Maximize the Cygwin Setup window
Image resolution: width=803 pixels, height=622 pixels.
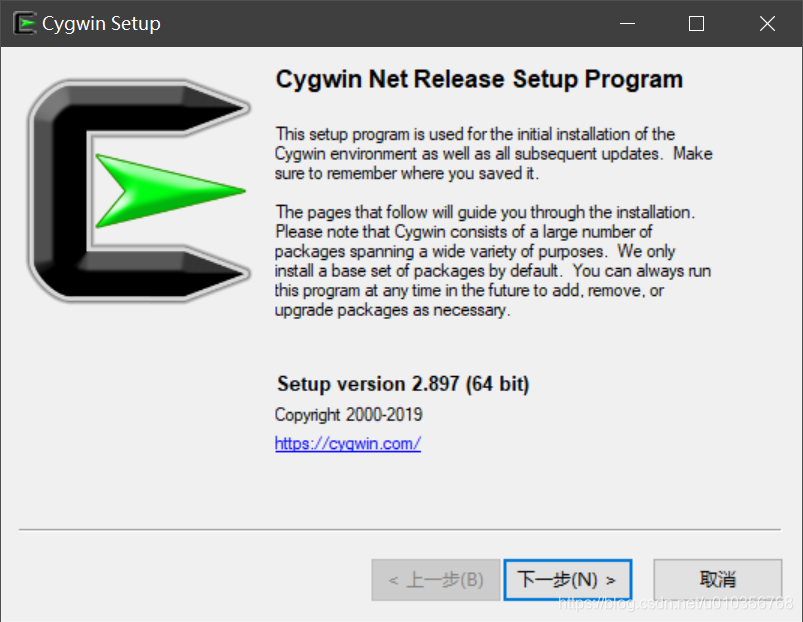point(696,24)
